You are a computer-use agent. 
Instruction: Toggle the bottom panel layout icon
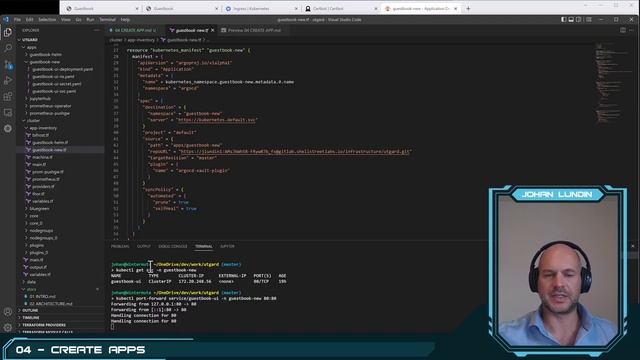pos(571,19)
